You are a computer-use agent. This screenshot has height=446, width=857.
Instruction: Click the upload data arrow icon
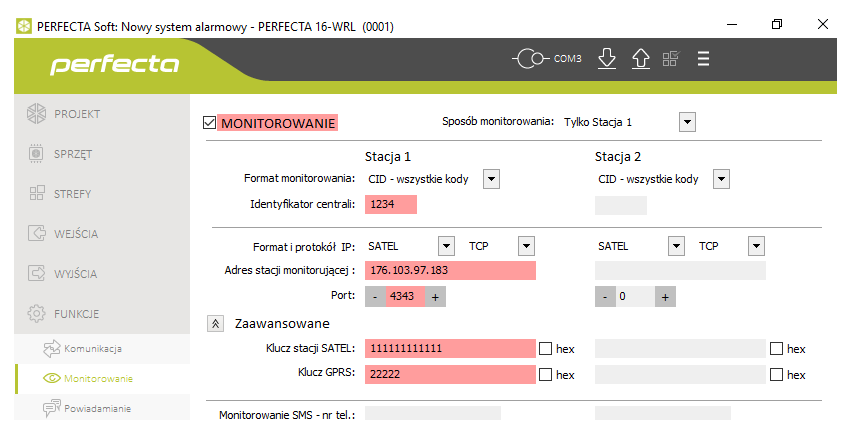point(641,58)
